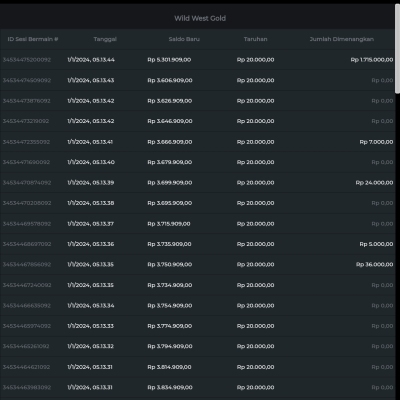Click Rp 0,00 win in the 05.13.43 row
The image size is (400, 400).
pyautogui.click(x=382, y=80)
